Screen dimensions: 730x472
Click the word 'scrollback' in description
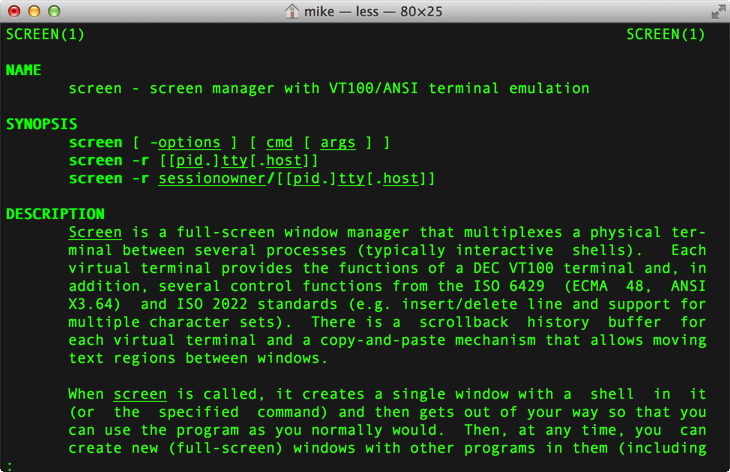tap(464, 322)
